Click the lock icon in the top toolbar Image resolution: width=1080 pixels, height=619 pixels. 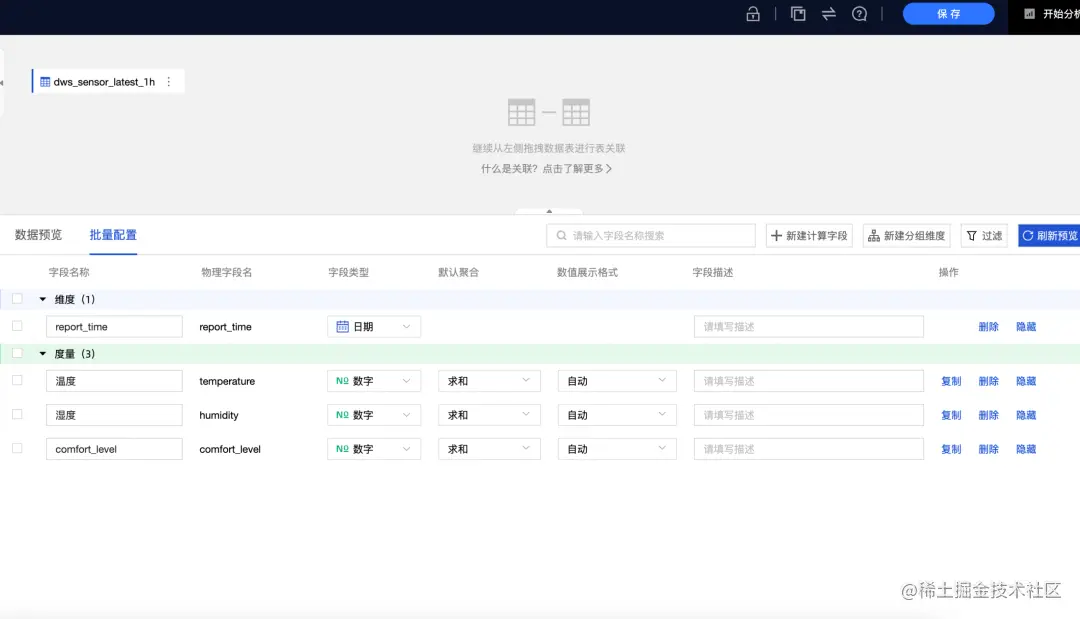click(752, 14)
